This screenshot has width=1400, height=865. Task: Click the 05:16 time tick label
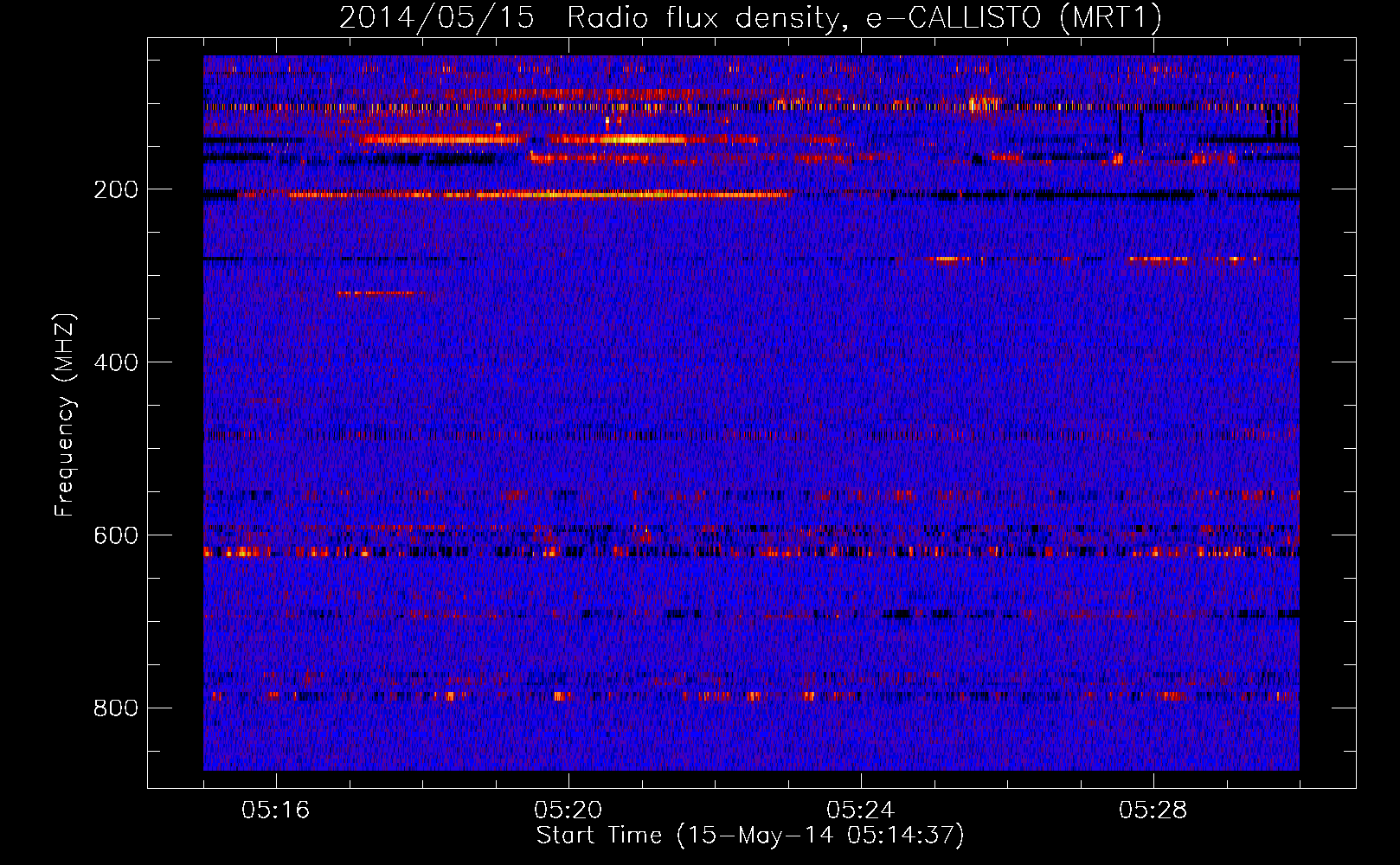276,811
